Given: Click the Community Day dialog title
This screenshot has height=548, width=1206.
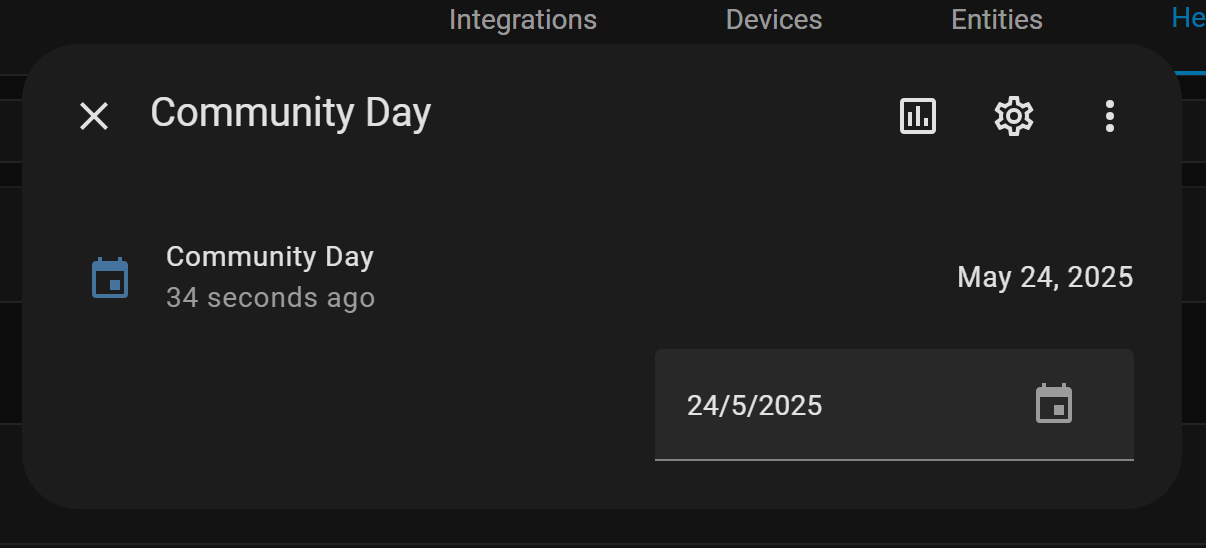Looking at the screenshot, I should pyautogui.click(x=290, y=112).
